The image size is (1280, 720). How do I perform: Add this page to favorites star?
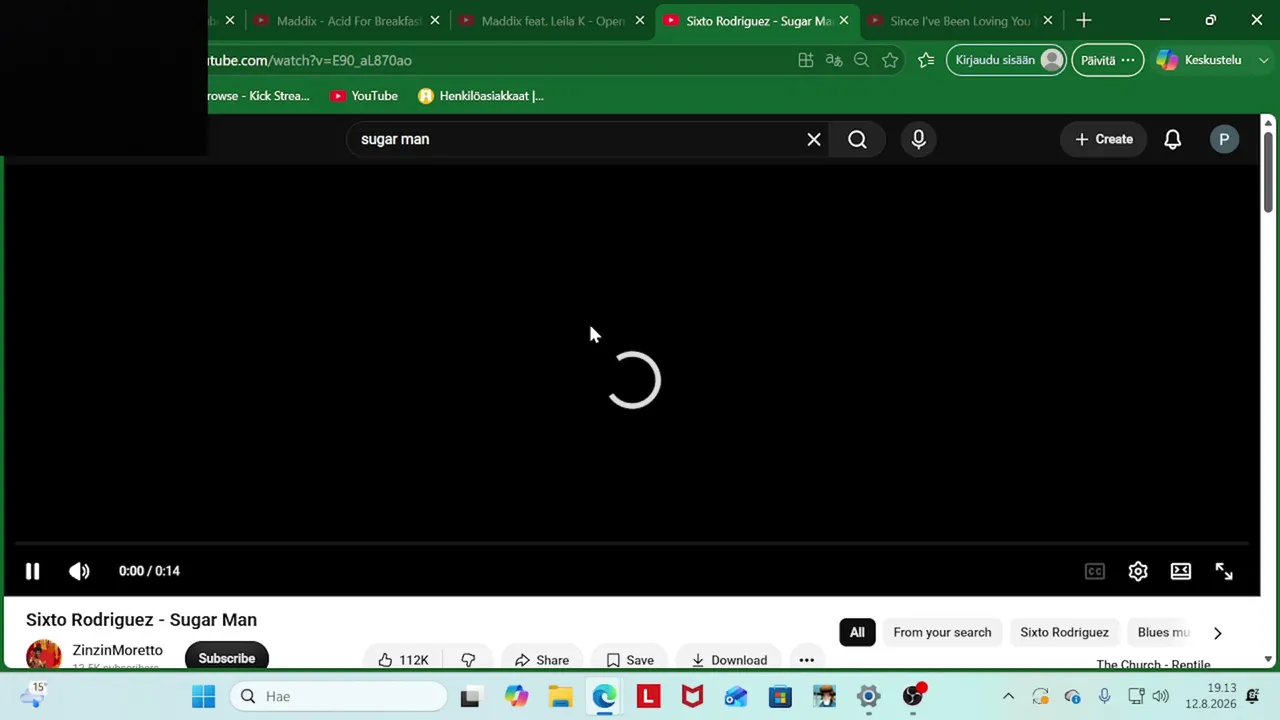(890, 60)
